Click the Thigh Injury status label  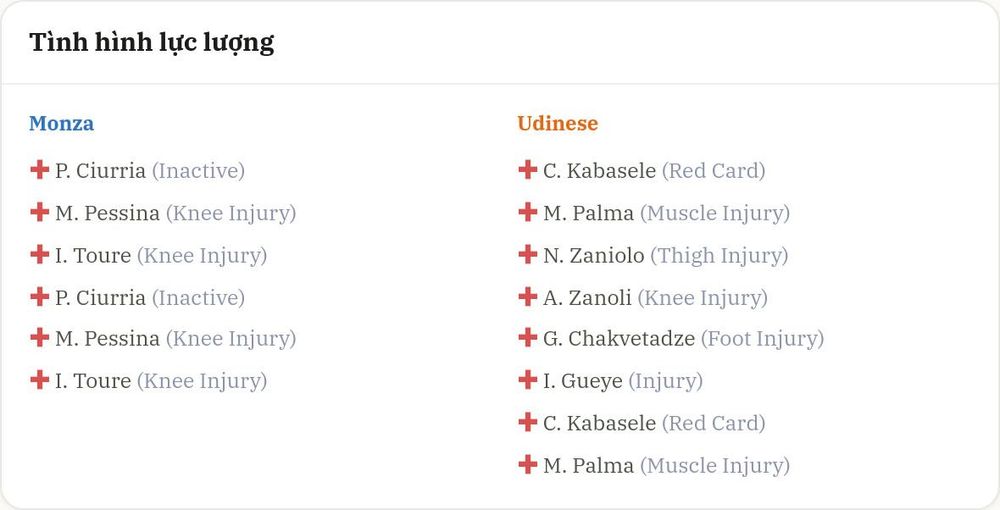click(x=719, y=256)
